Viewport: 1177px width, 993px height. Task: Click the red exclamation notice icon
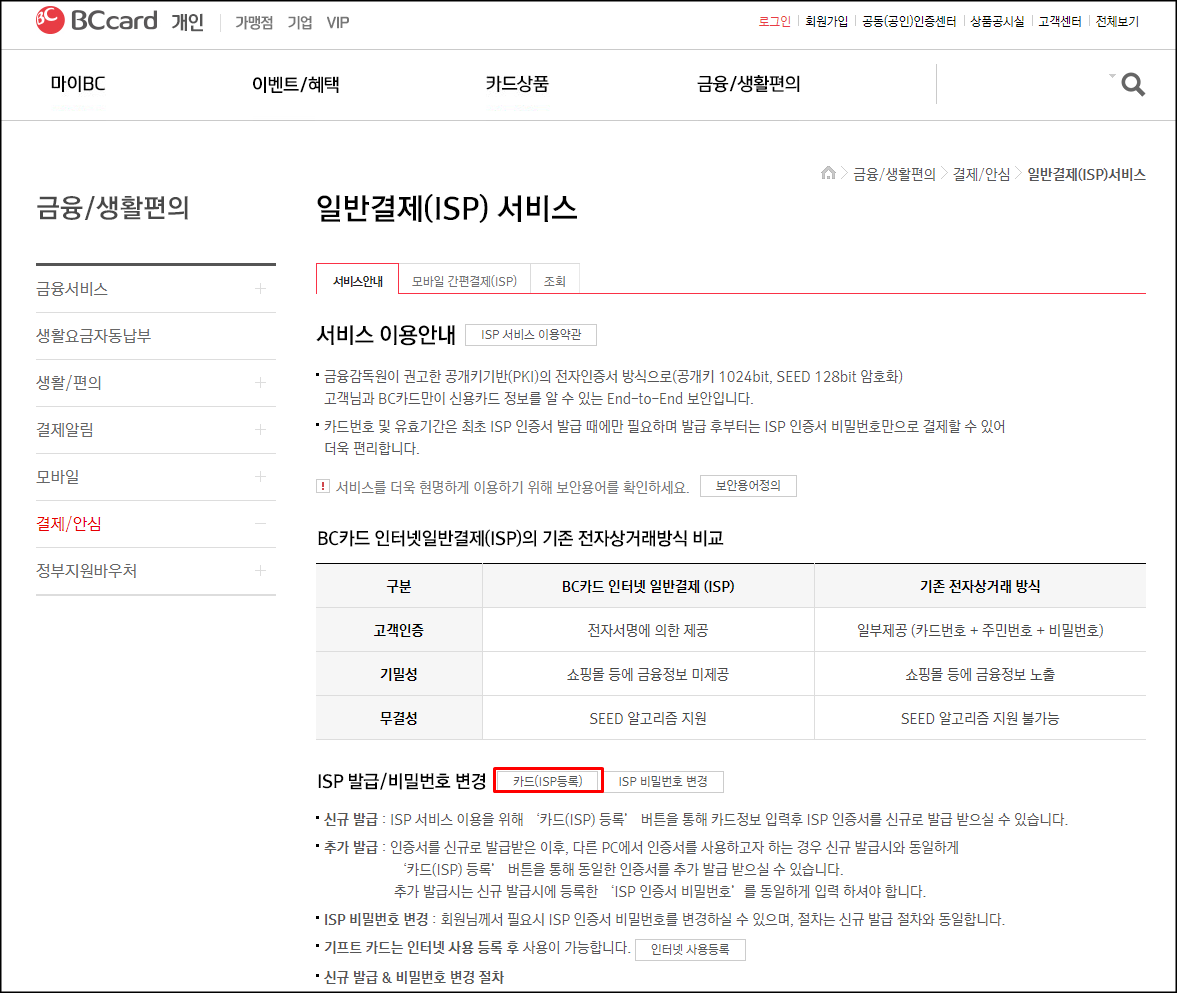point(325,486)
